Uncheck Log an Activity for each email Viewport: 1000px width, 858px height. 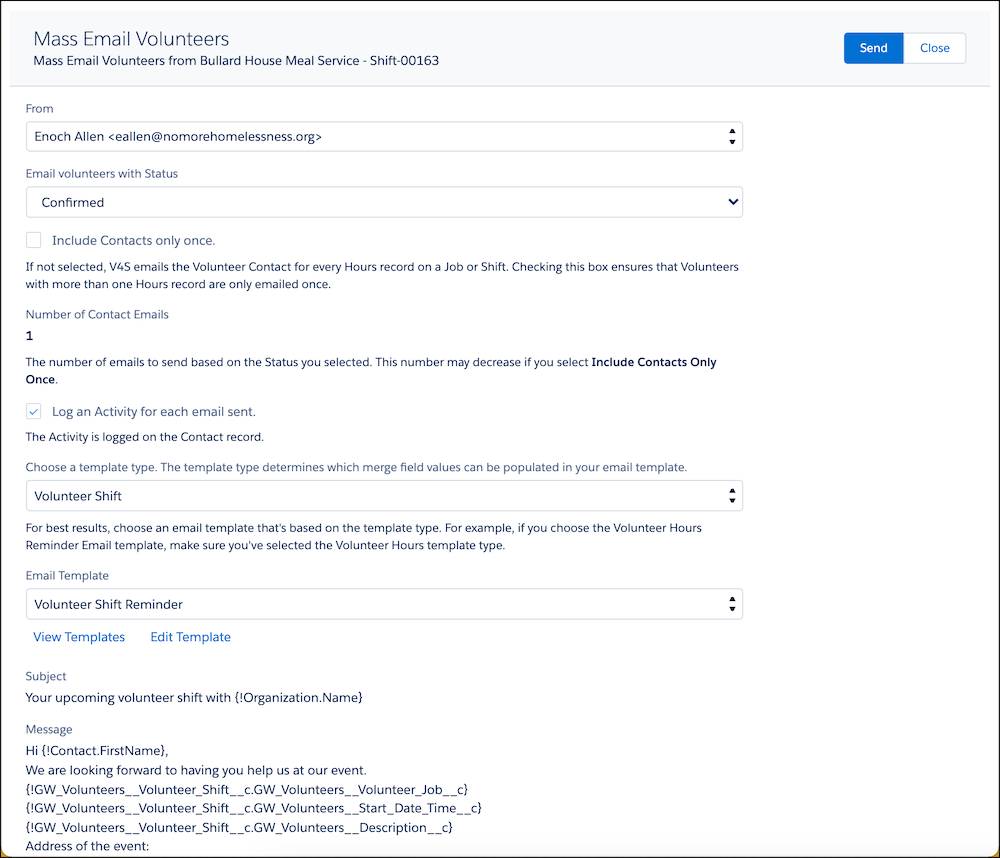coord(34,411)
